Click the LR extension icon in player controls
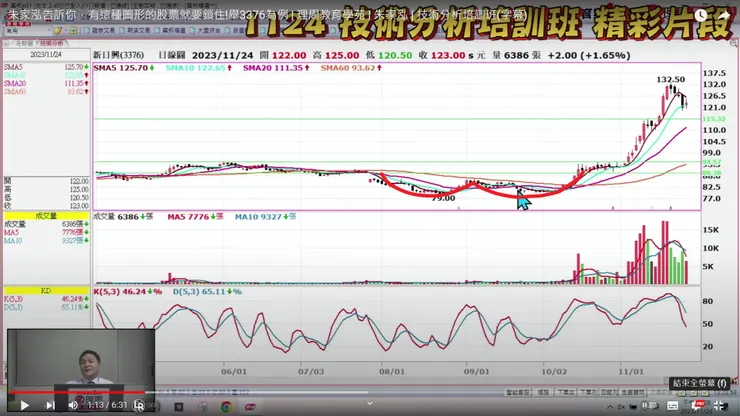The height and width of the screenshot is (416, 740). 138,405
